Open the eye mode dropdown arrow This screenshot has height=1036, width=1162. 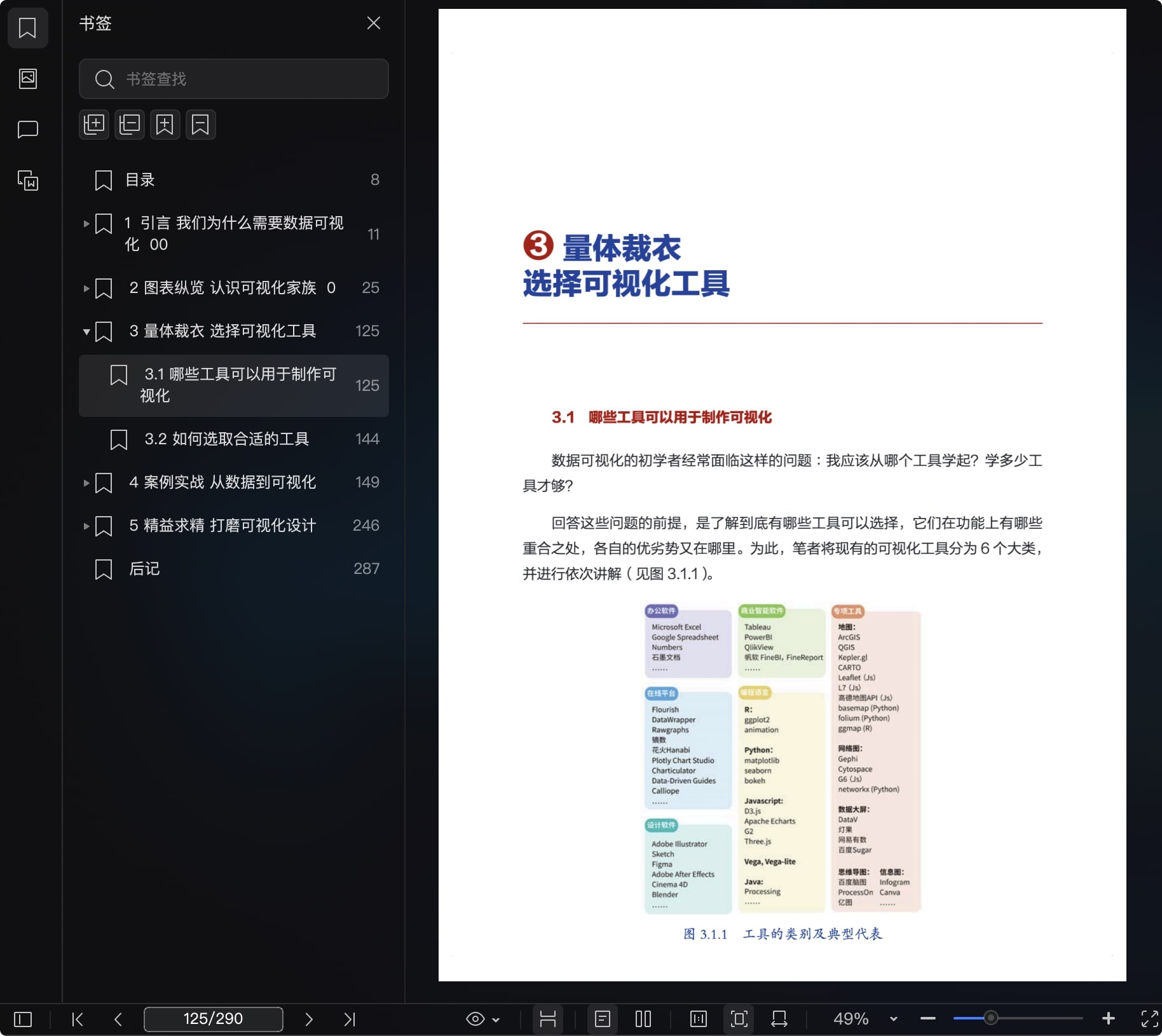coord(496,1020)
